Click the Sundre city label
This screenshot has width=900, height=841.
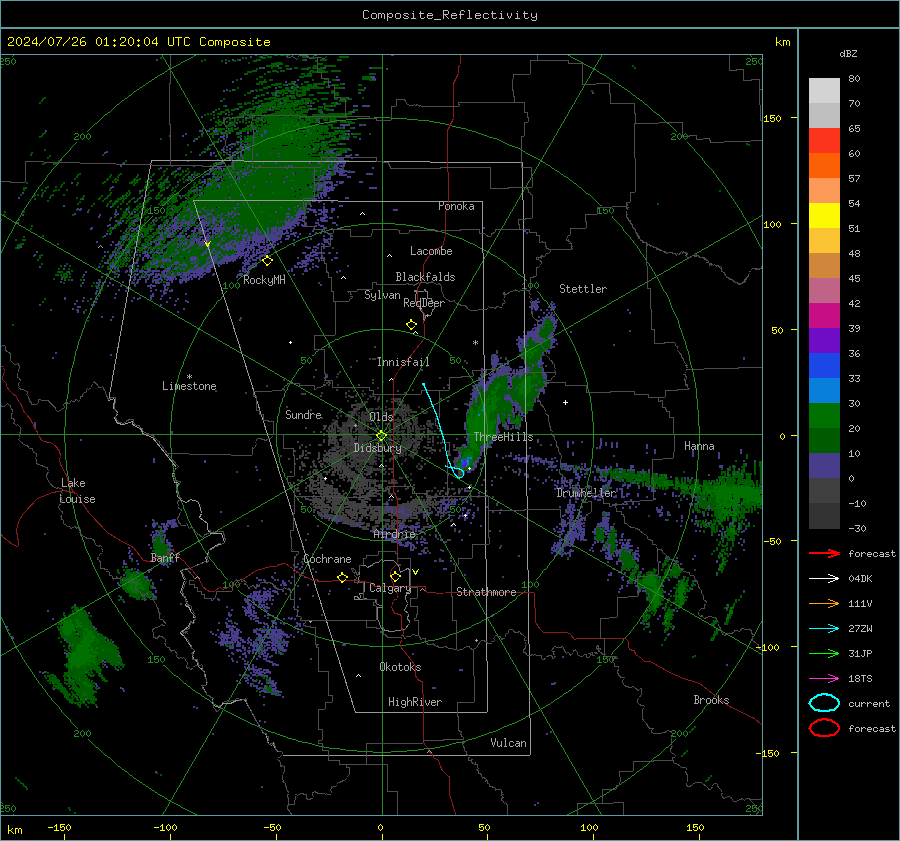(x=304, y=414)
